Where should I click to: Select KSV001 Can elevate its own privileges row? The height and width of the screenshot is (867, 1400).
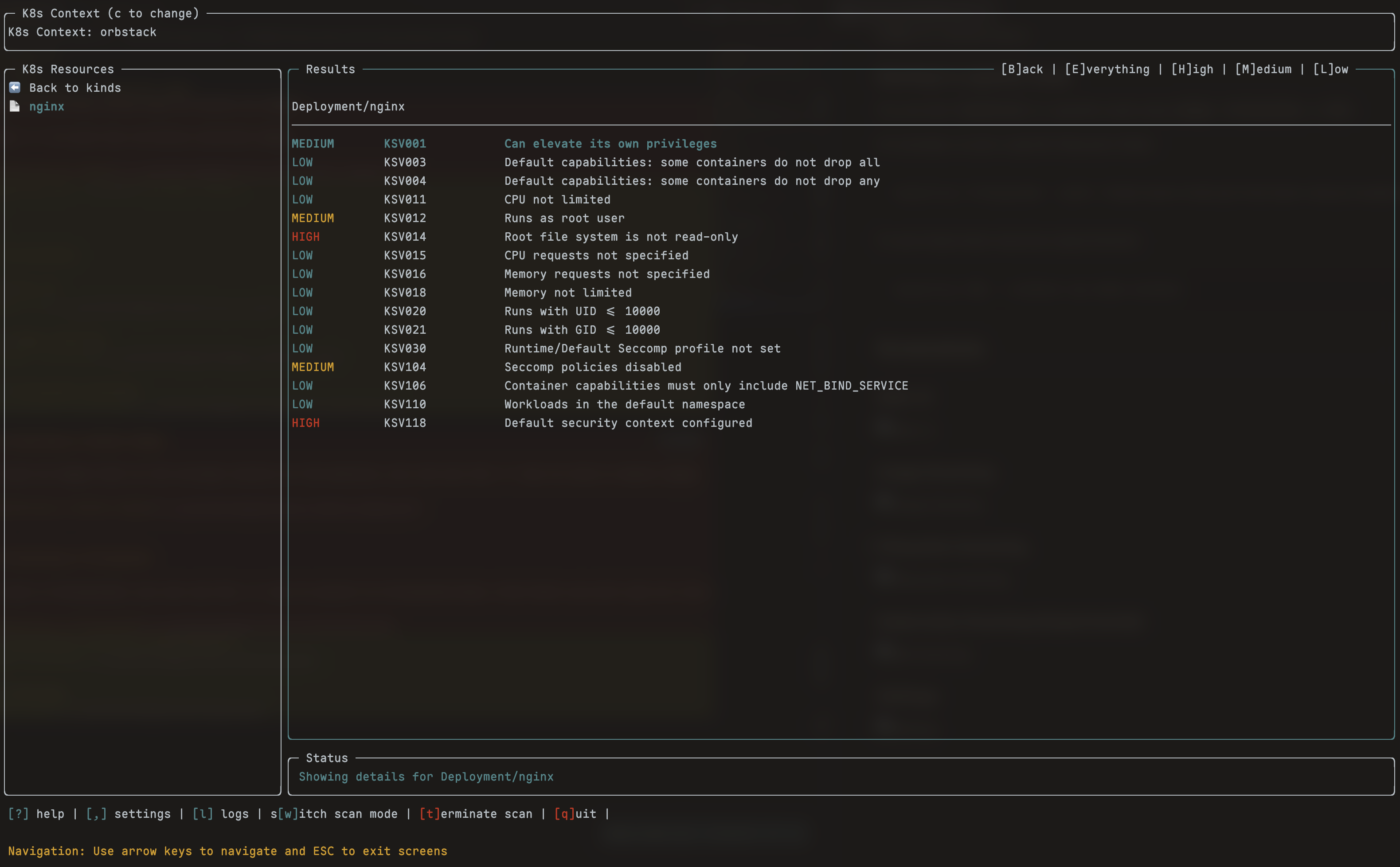[x=841, y=144]
